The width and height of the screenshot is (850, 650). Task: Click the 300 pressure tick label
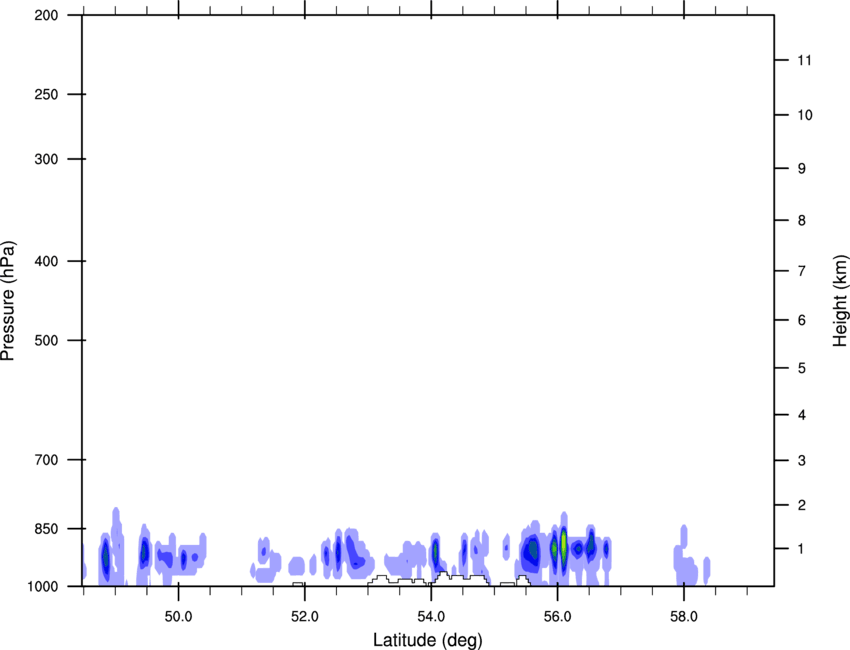pyautogui.click(x=46, y=159)
